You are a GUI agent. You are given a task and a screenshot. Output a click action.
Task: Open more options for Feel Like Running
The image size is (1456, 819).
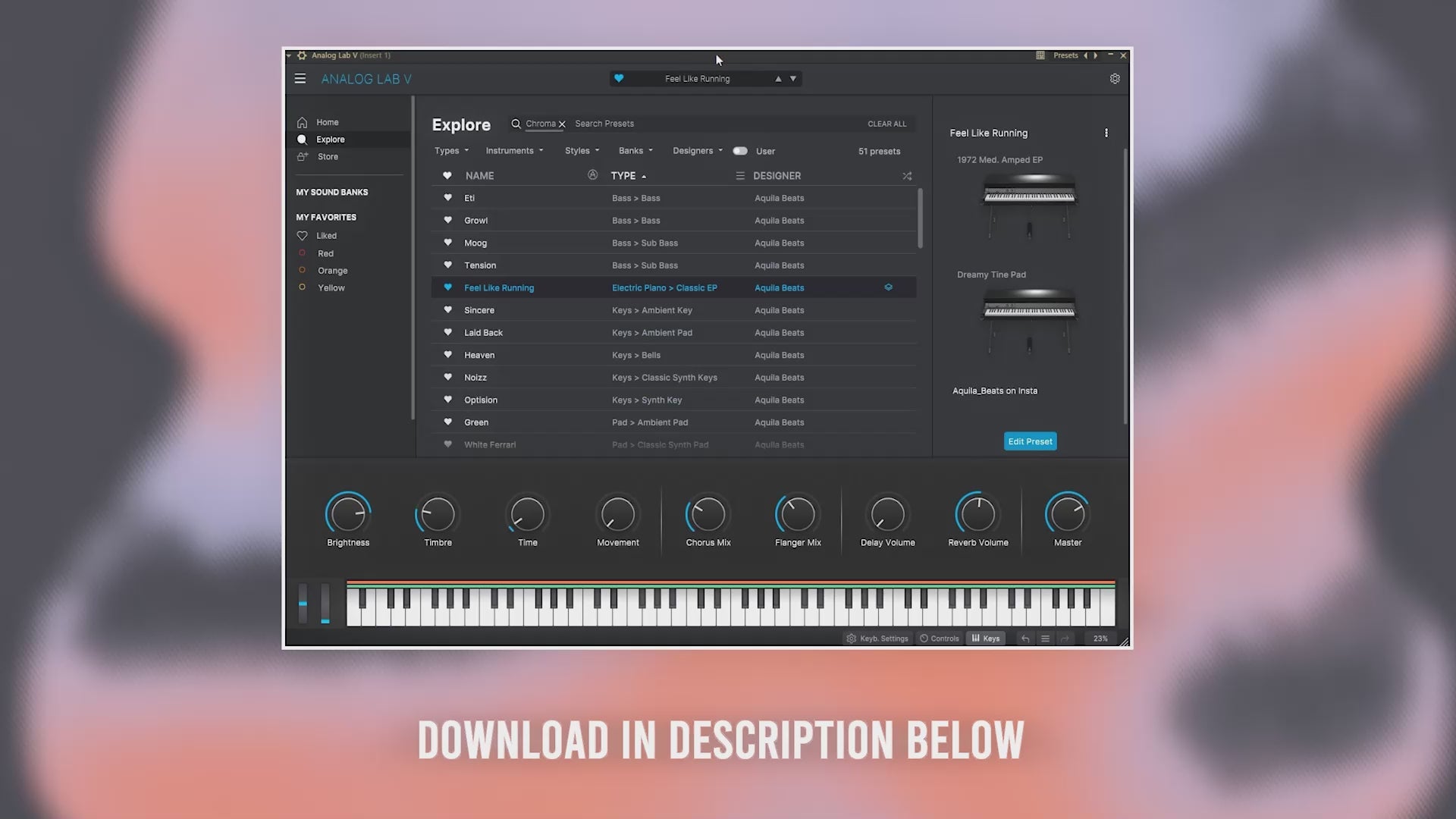(x=1106, y=133)
